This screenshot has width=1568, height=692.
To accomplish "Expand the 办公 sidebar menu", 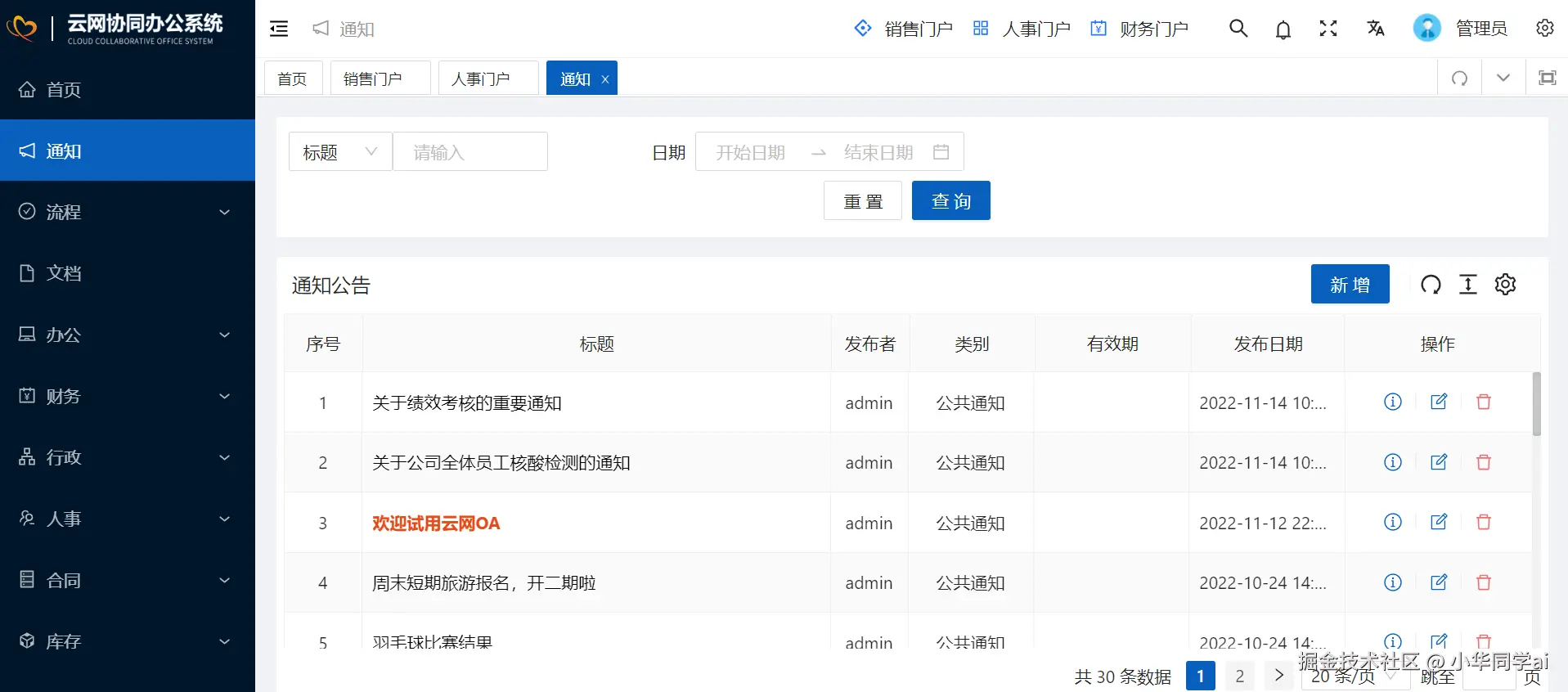I will [128, 335].
